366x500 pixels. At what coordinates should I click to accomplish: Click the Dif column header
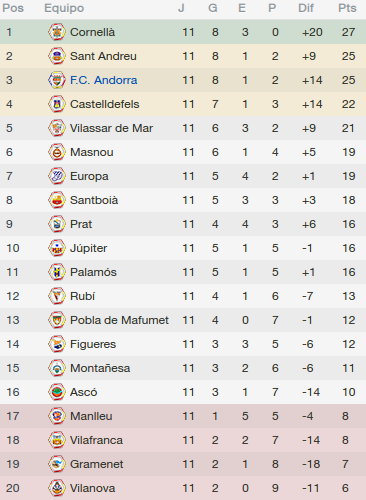306,8
